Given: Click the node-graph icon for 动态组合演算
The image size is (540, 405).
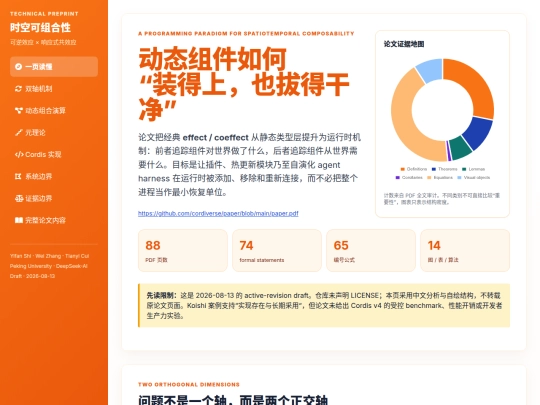Looking at the screenshot, I should (x=19, y=111).
